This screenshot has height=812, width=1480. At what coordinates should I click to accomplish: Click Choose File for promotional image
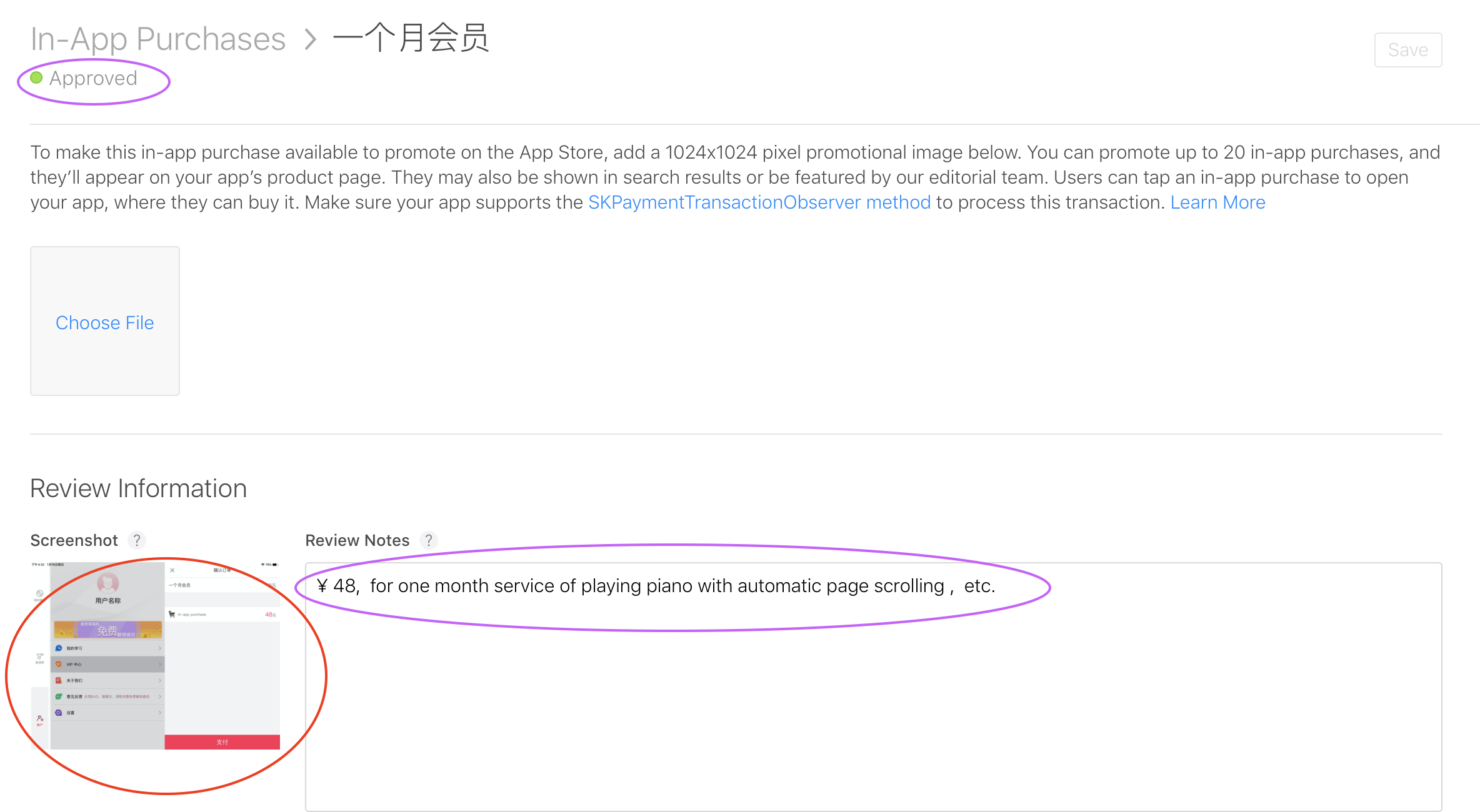point(105,322)
